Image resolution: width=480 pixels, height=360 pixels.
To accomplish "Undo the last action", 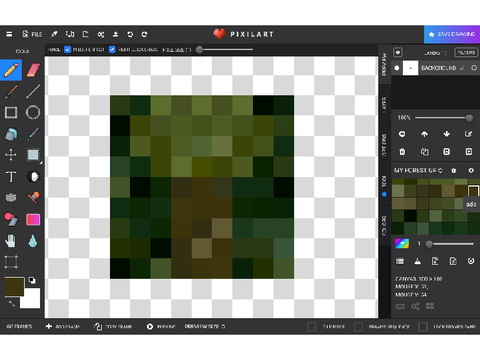I will (x=130, y=34).
